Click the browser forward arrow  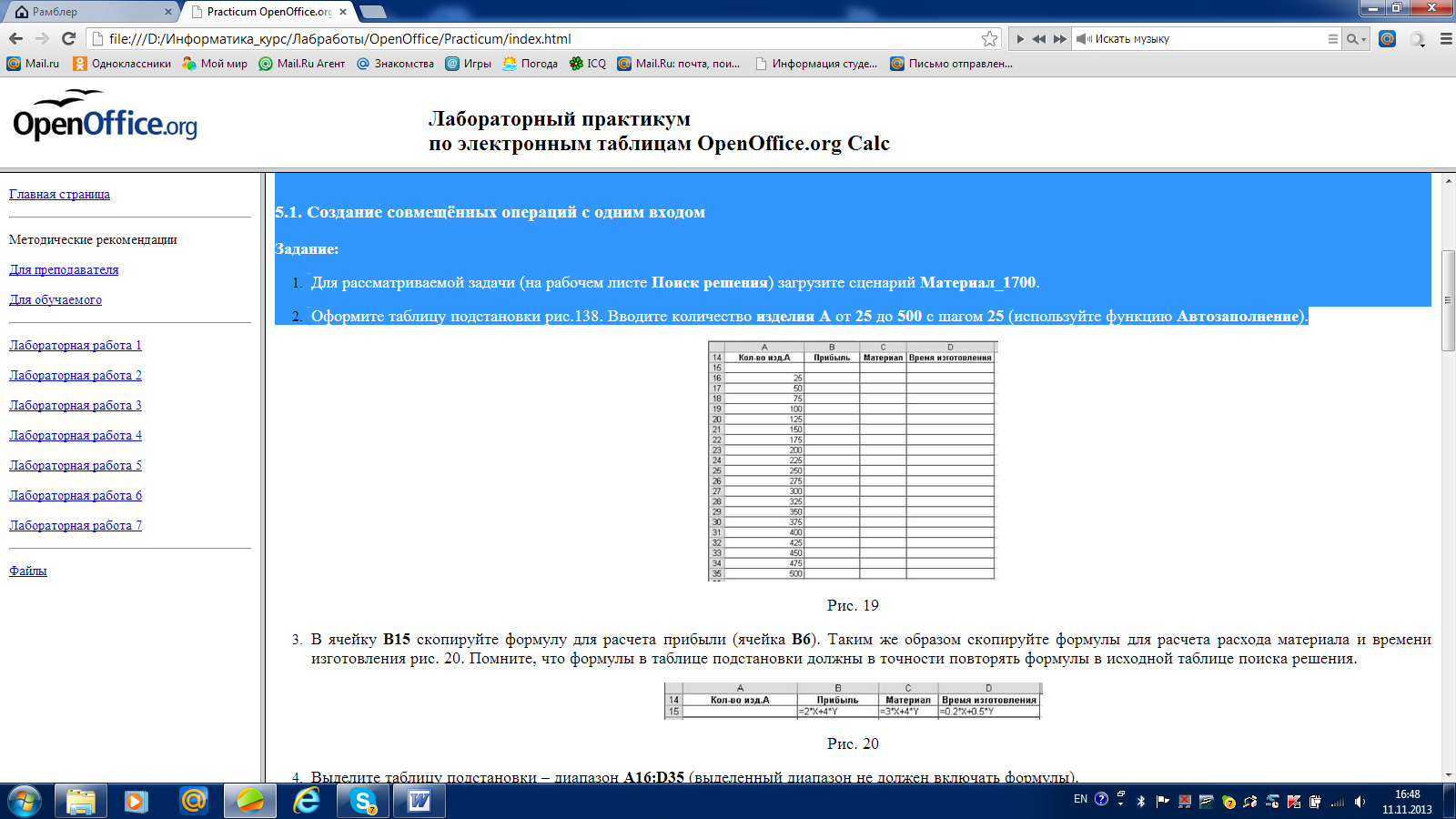(x=42, y=38)
